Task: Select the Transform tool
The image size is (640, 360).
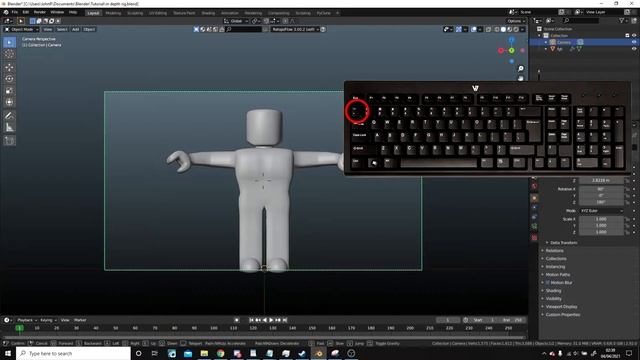Action: (x=9, y=102)
